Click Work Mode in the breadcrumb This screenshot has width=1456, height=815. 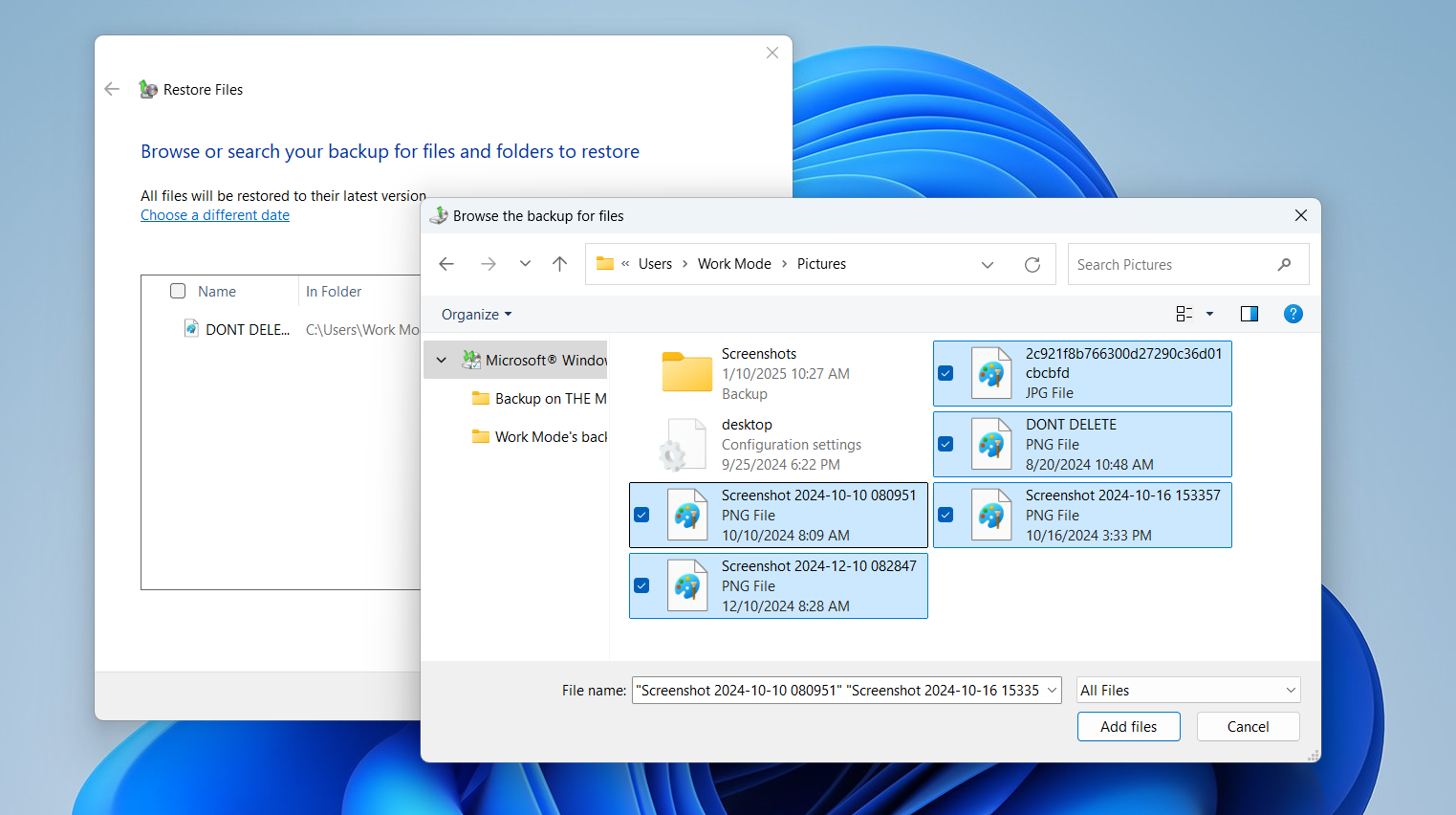click(734, 264)
